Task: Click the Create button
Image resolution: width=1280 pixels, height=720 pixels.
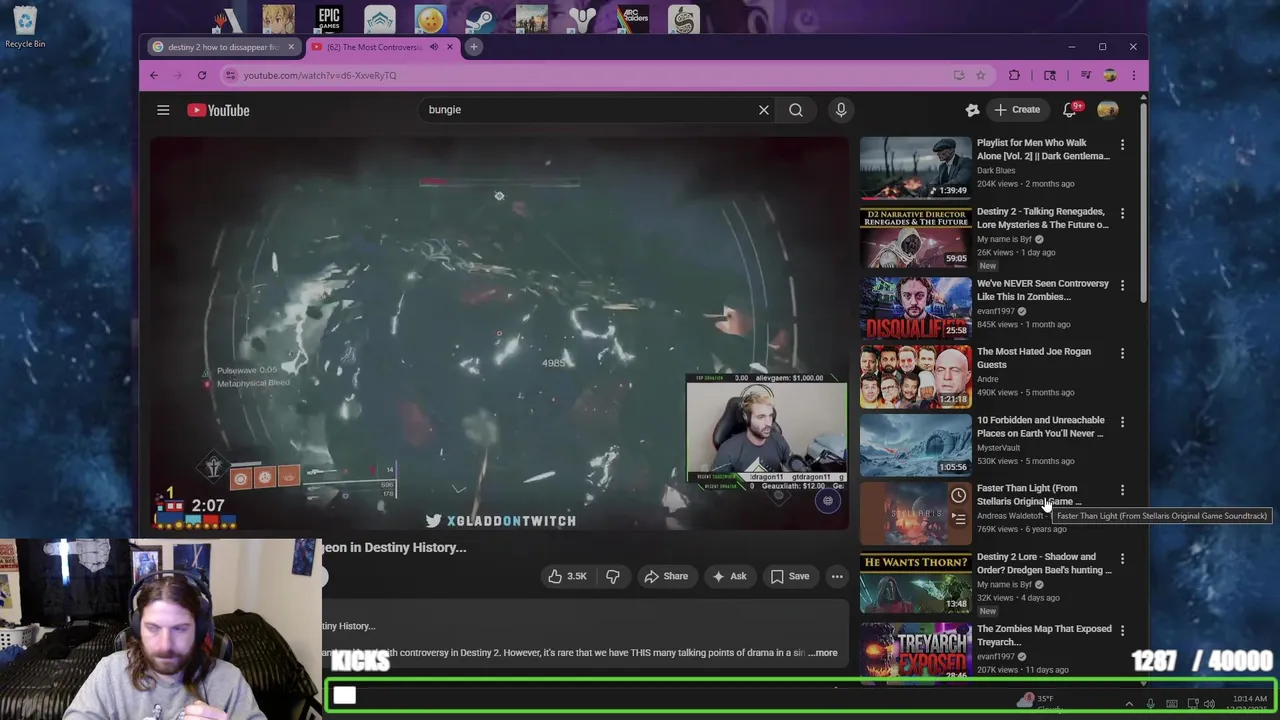Action: [x=1017, y=110]
